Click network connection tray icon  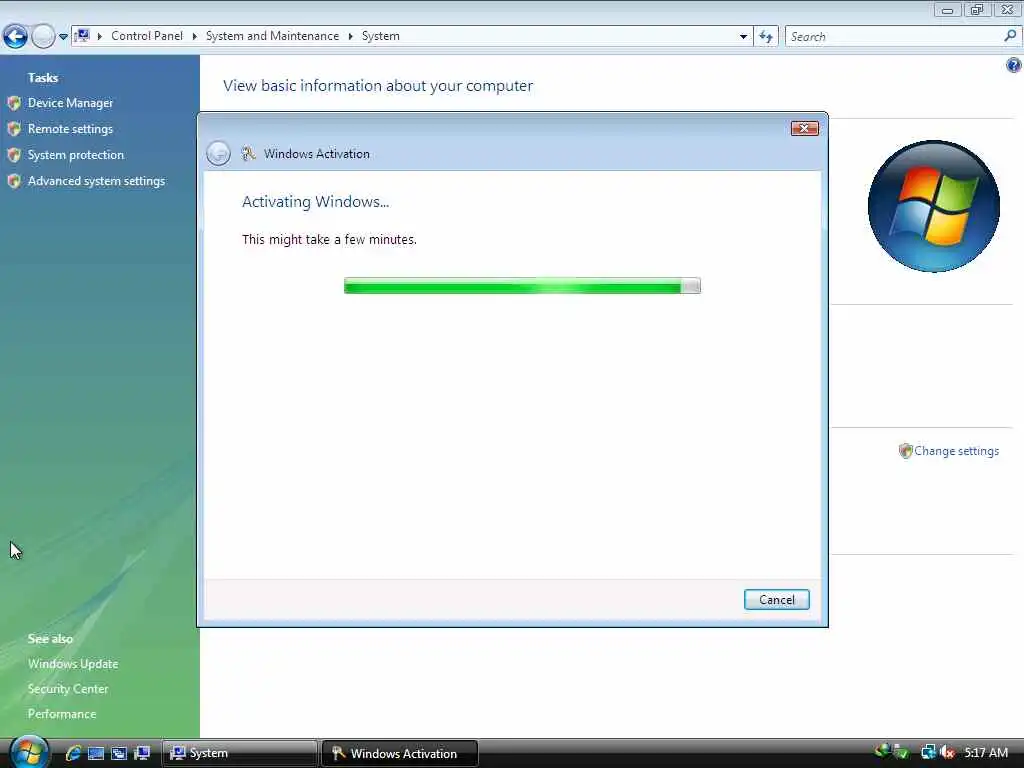928,752
